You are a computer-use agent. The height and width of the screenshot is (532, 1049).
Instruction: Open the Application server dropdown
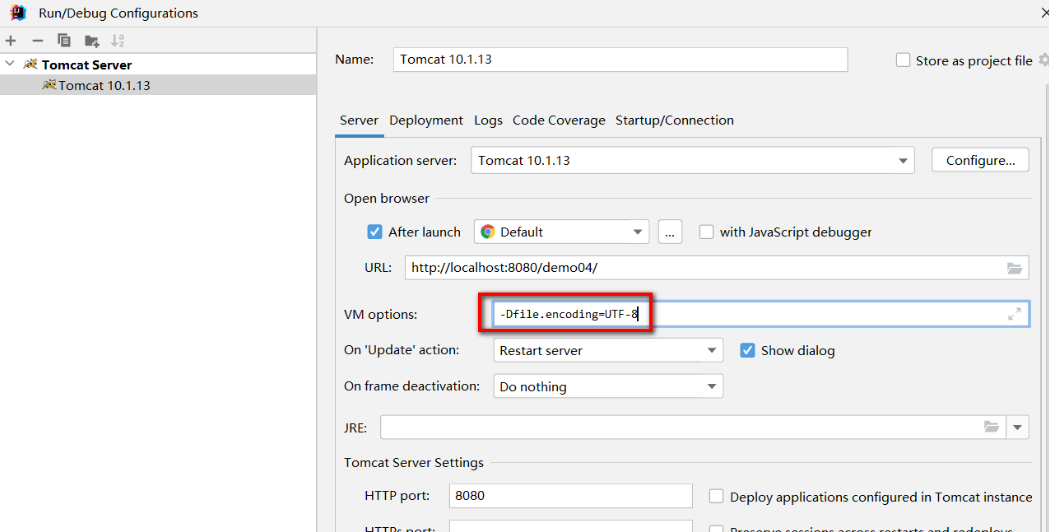[x=692, y=161]
